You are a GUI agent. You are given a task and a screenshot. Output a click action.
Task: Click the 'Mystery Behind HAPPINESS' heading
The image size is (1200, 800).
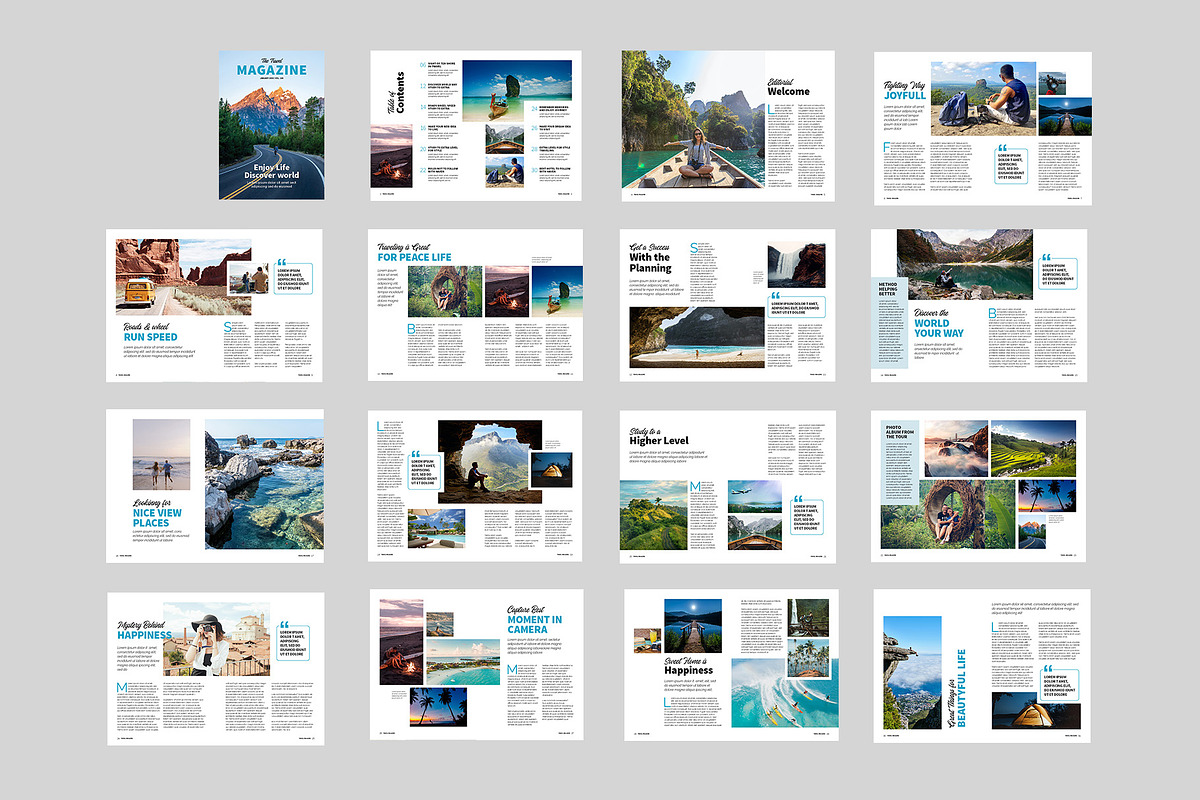pyautogui.click(x=144, y=629)
